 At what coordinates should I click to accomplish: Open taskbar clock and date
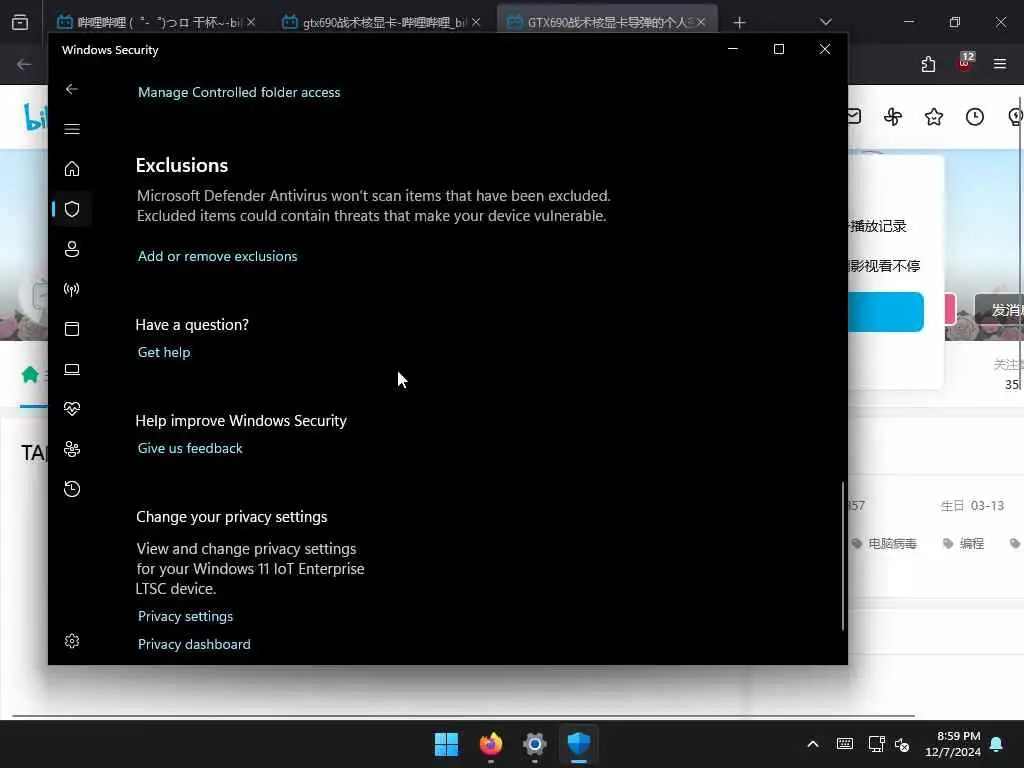pyautogui.click(x=953, y=744)
